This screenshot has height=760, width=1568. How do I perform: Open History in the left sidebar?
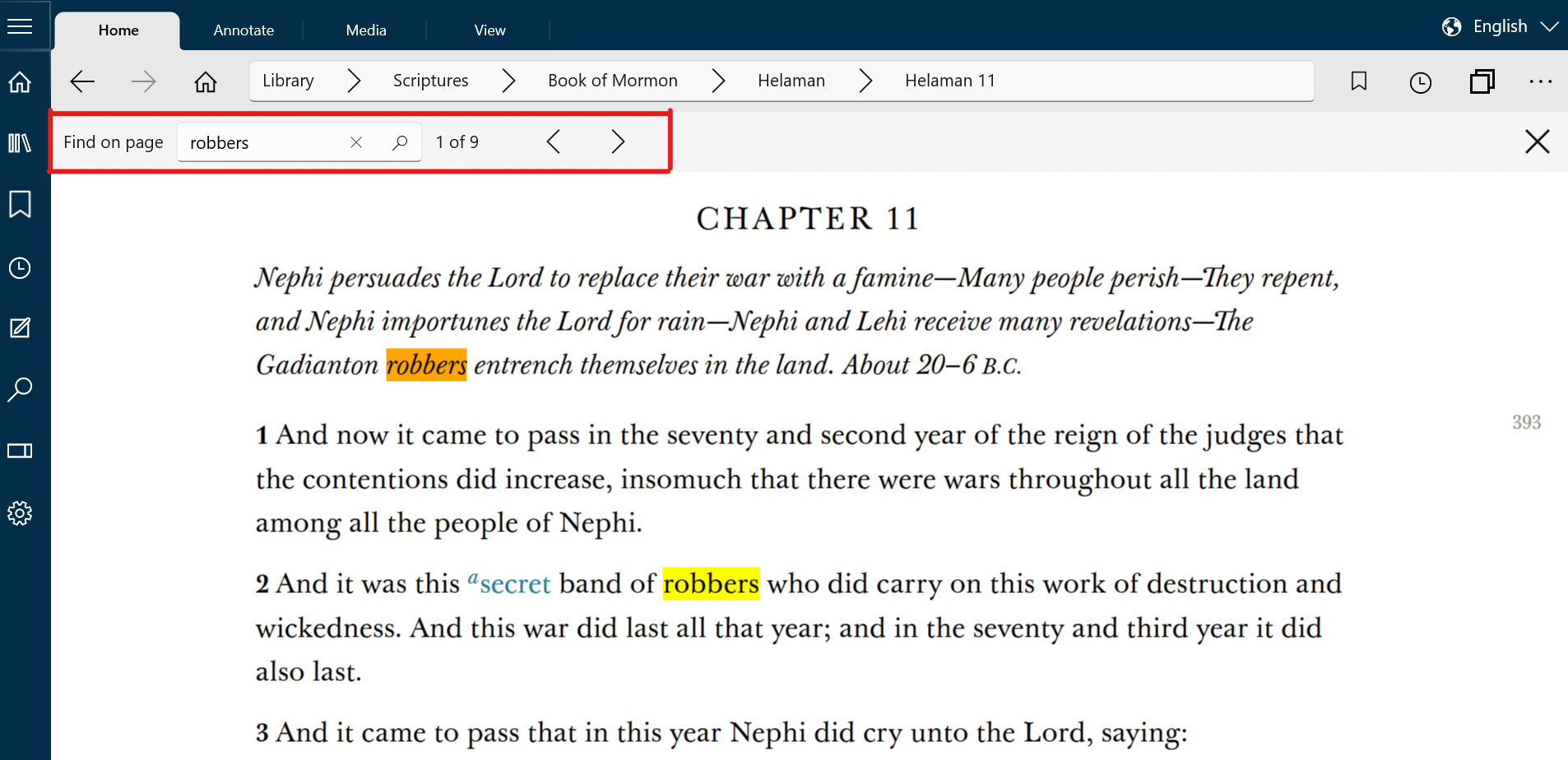click(20, 268)
